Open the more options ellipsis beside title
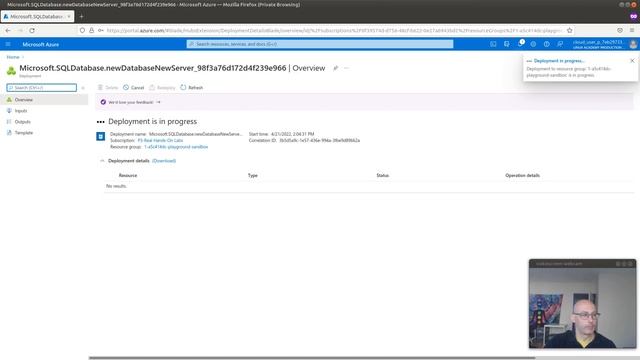 tap(347, 68)
